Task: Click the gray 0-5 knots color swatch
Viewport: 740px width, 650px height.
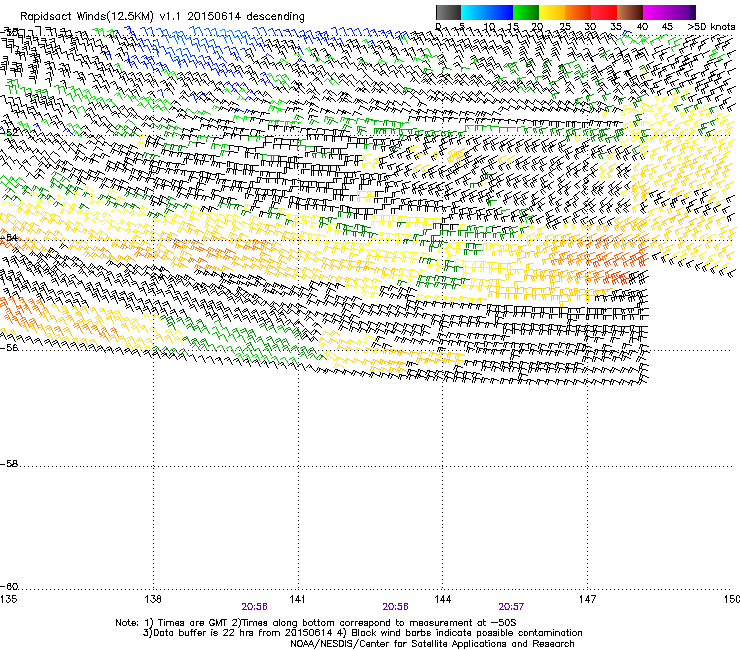Action: click(x=448, y=12)
